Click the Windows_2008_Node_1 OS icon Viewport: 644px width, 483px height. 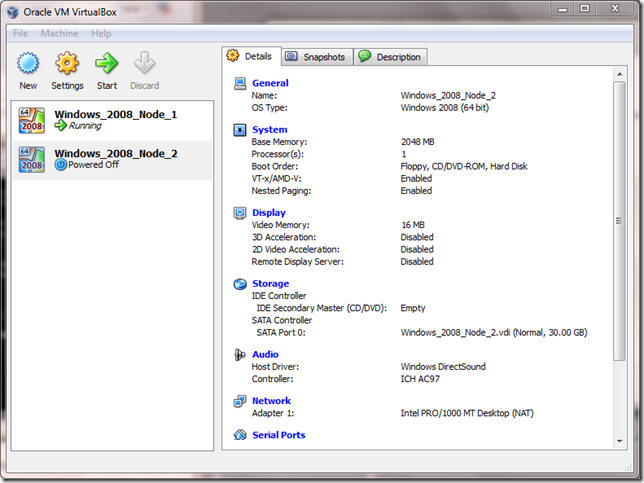click(32, 120)
